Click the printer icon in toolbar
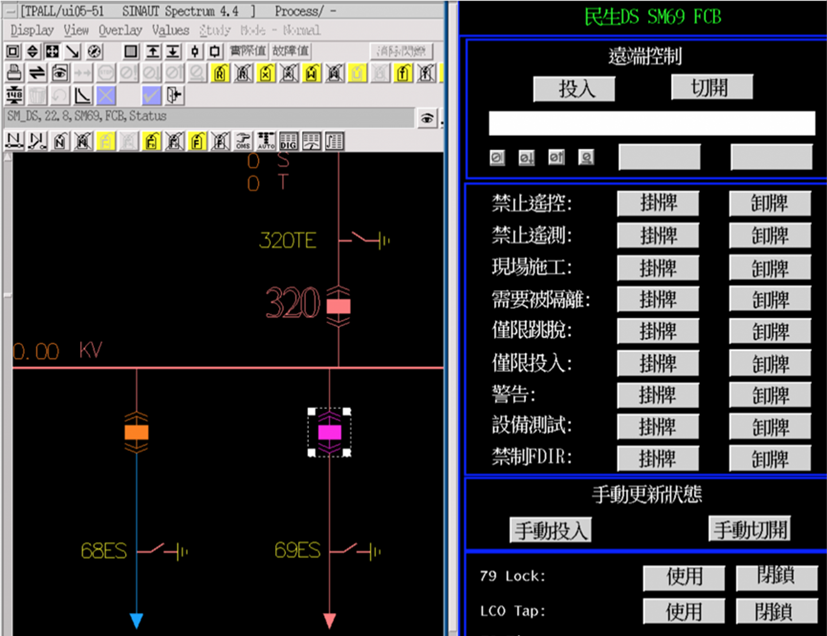Image resolution: width=827 pixels, height=636 pixels. pyautogui.click(x=15, y=73)
